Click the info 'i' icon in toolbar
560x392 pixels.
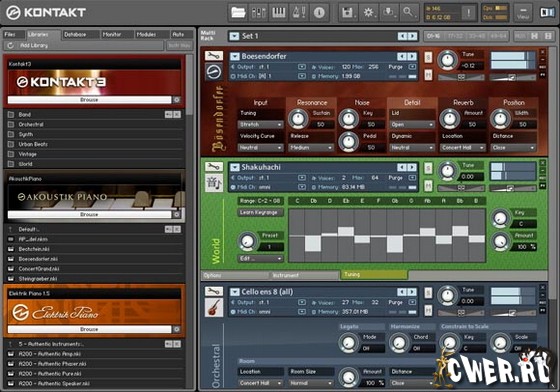click(319, 12)
